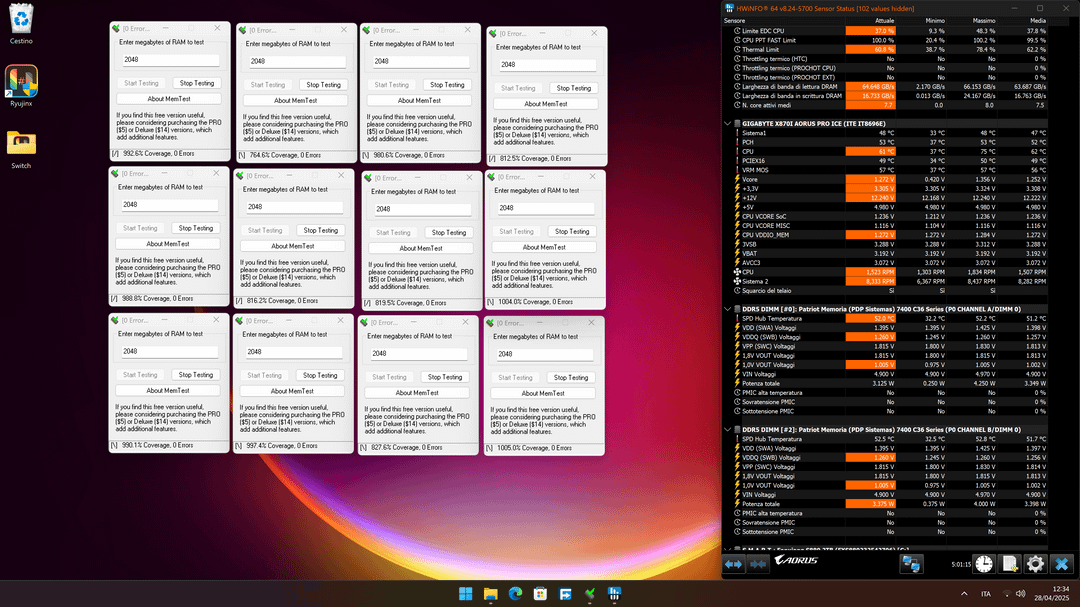Launch Microsoft Edge from the taskbar
Image resolution: width=1080 pixels, height=607 pixels.
(515, 594)
